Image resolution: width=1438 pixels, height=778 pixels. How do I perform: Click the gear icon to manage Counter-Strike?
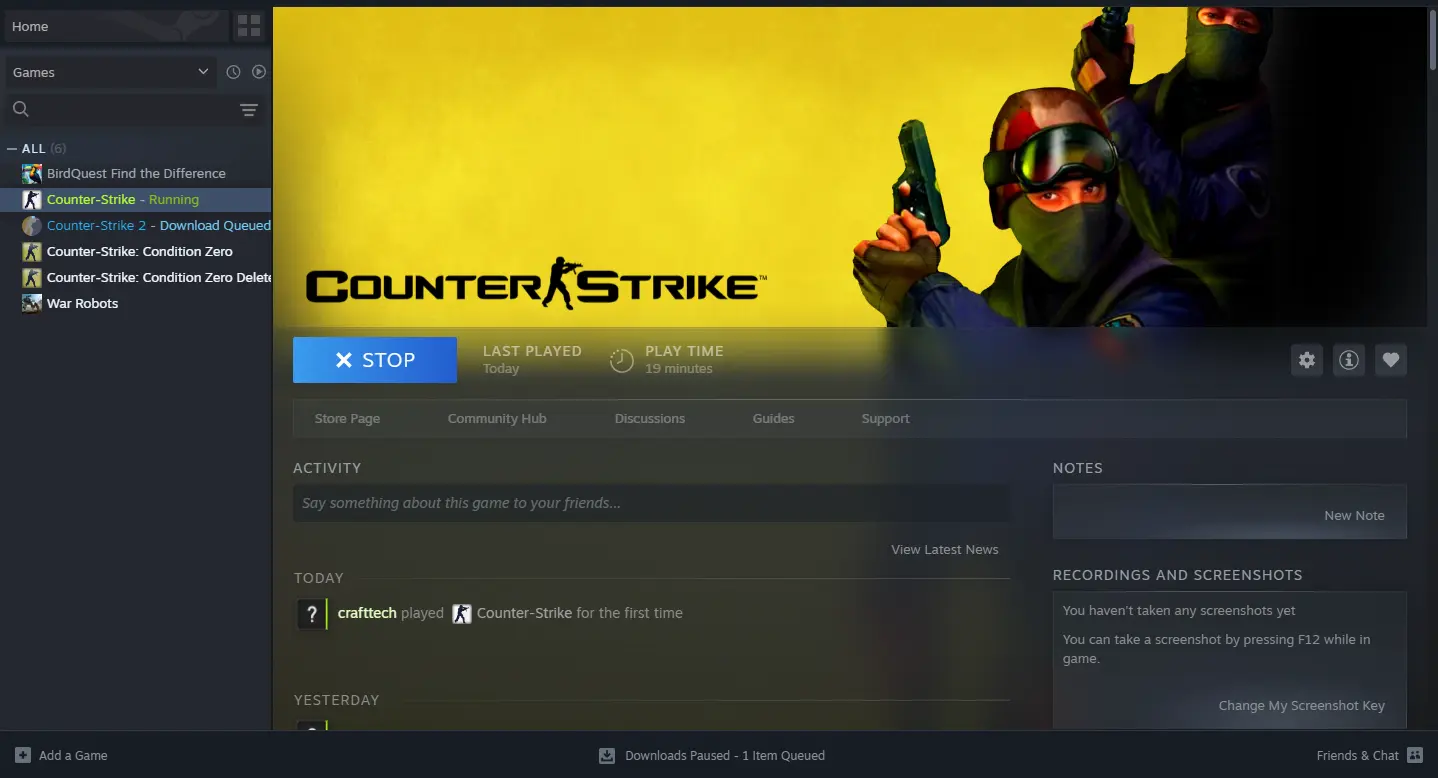[x=1307, y=360]
